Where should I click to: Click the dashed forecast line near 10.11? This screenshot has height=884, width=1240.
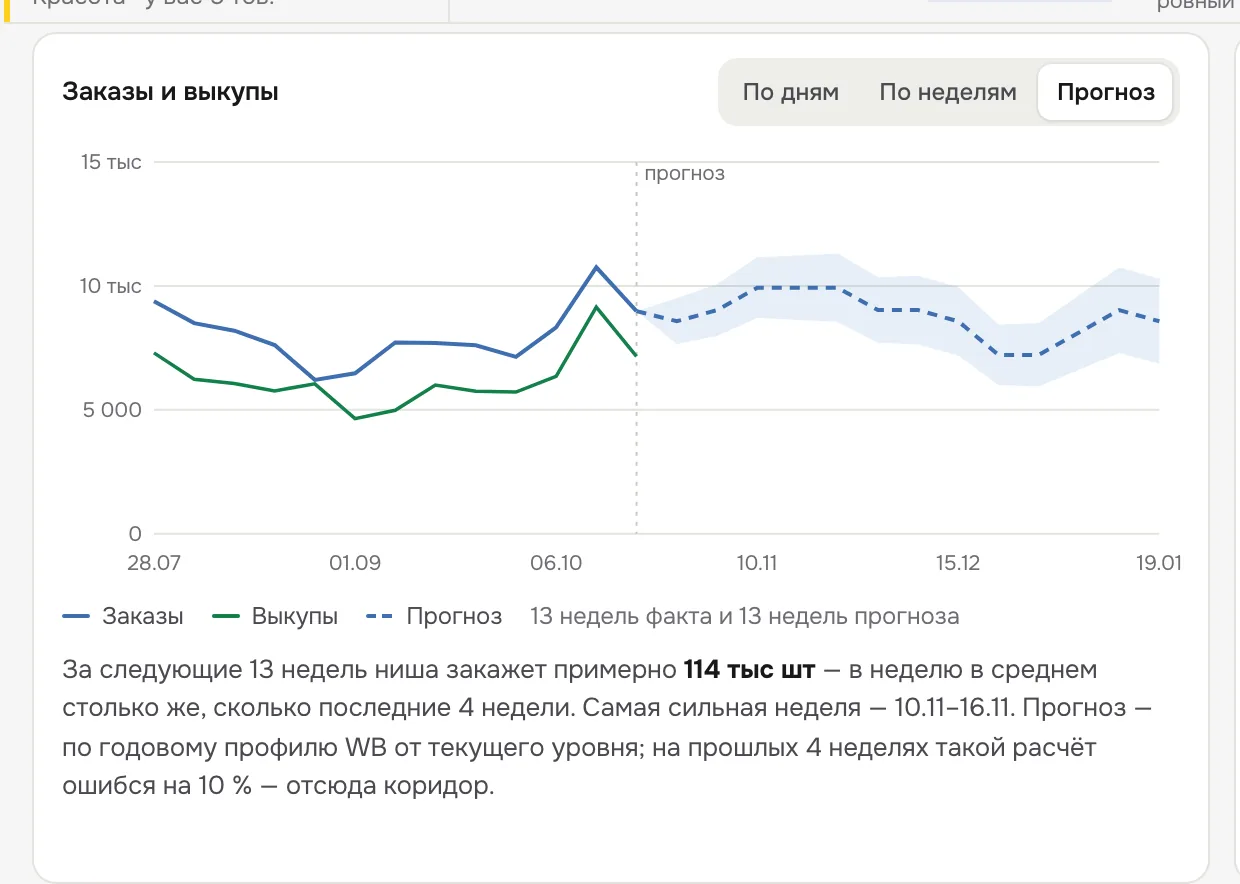(x=758, y=288)
